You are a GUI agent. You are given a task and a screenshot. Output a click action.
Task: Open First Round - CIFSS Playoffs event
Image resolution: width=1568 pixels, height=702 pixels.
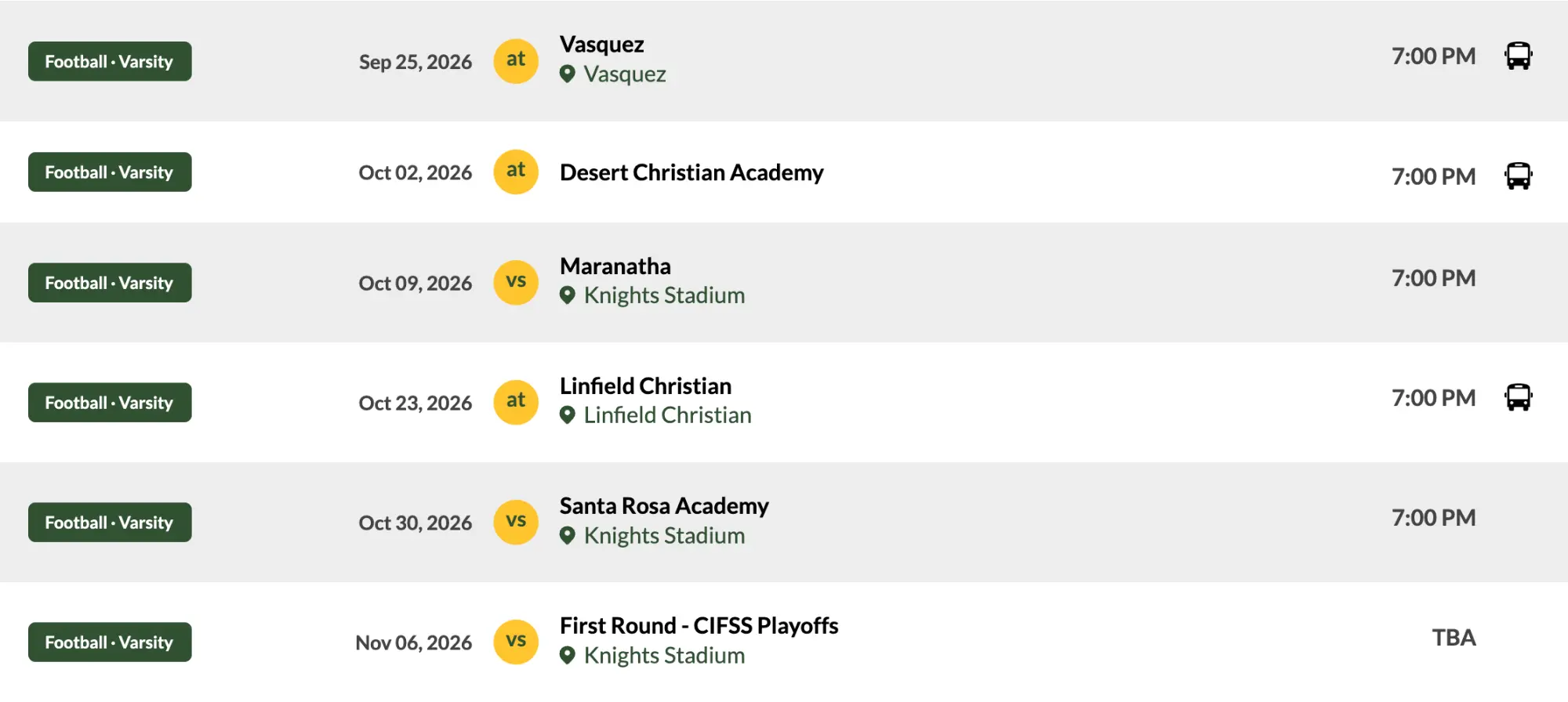pyautogui.click(x=699, y=626)
